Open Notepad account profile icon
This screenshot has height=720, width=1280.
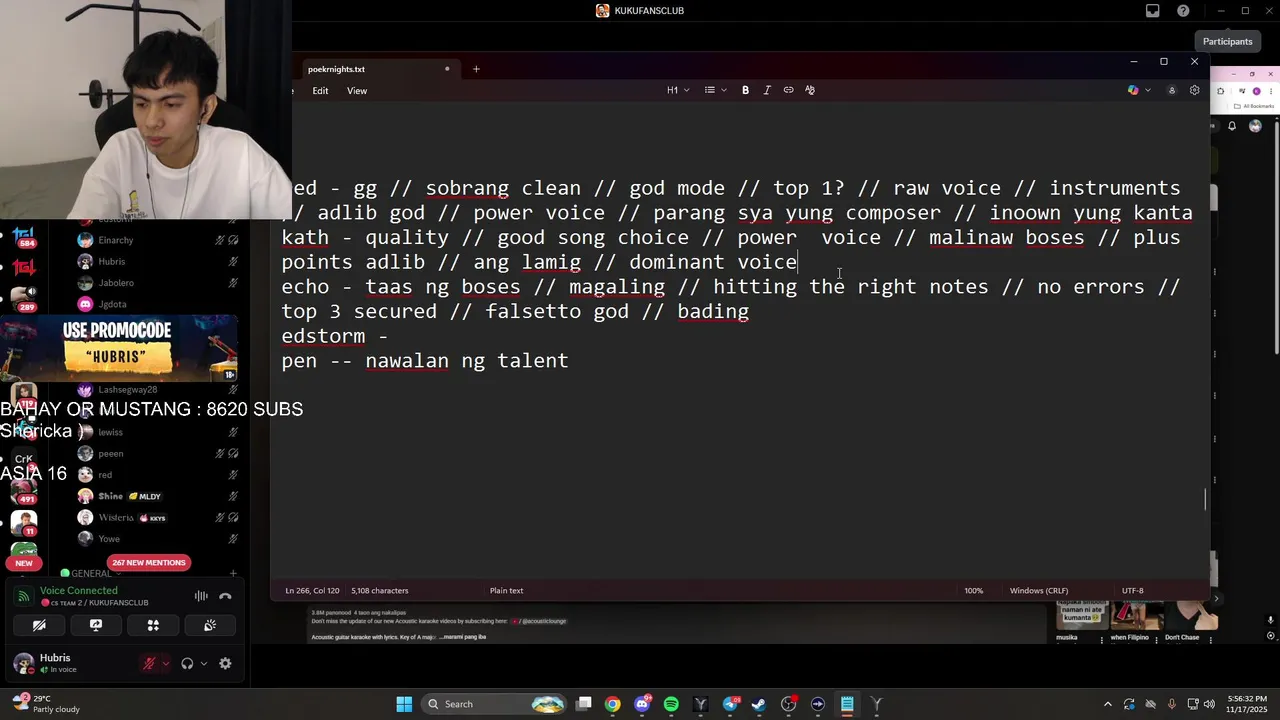pos(1172,90)
